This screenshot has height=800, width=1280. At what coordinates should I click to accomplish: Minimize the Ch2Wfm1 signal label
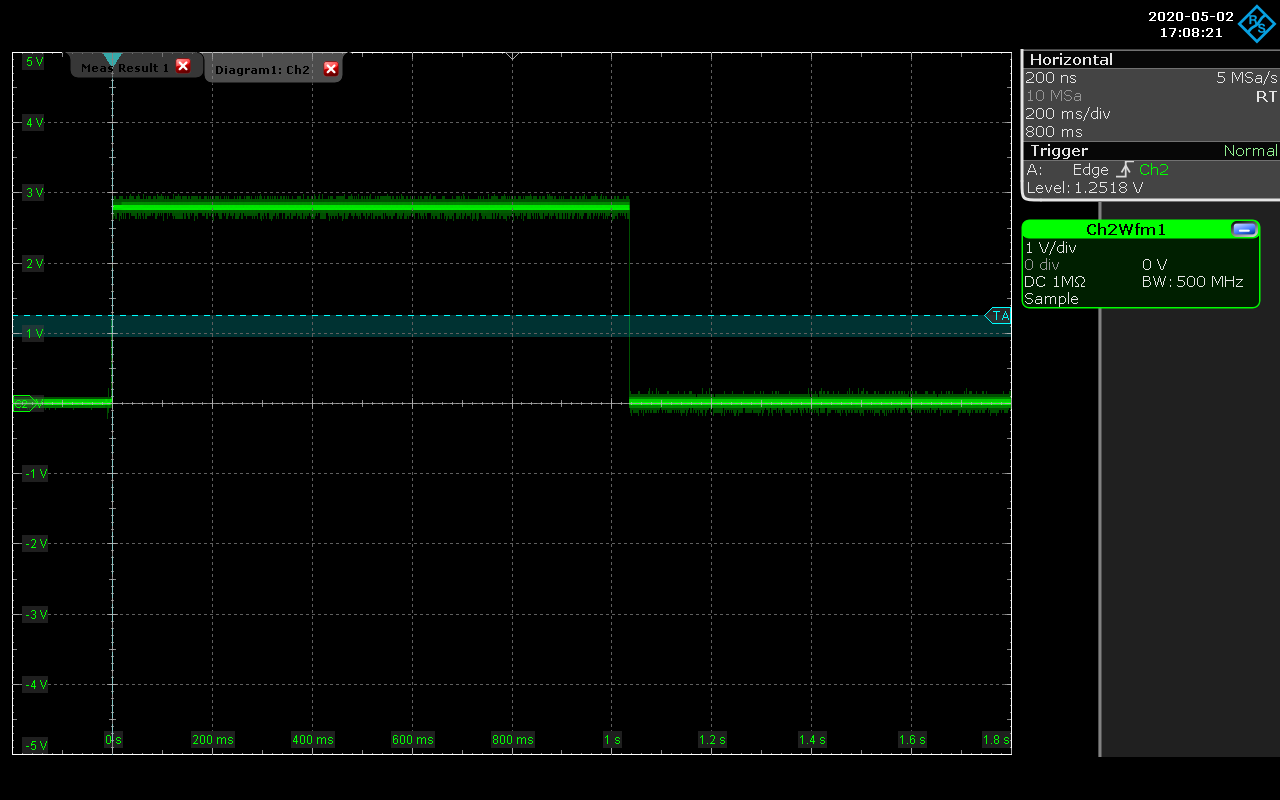(1244, 229)
